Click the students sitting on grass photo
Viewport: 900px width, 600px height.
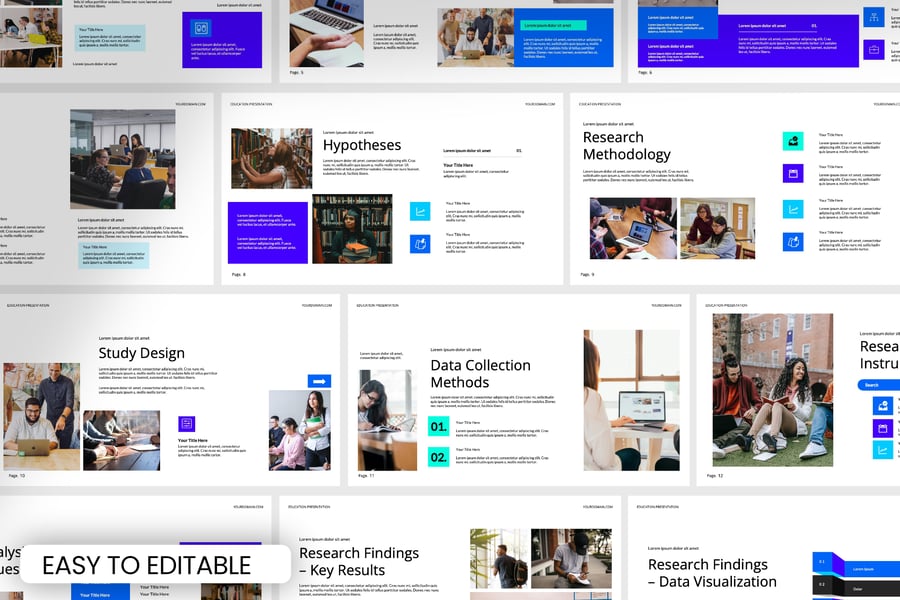pyautogui.click(x=771, y=387)
